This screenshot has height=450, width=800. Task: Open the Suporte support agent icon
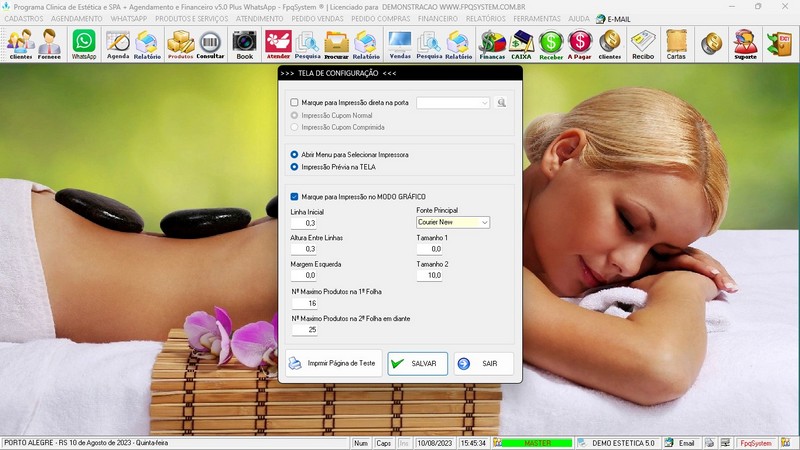[x=745, y=44]
